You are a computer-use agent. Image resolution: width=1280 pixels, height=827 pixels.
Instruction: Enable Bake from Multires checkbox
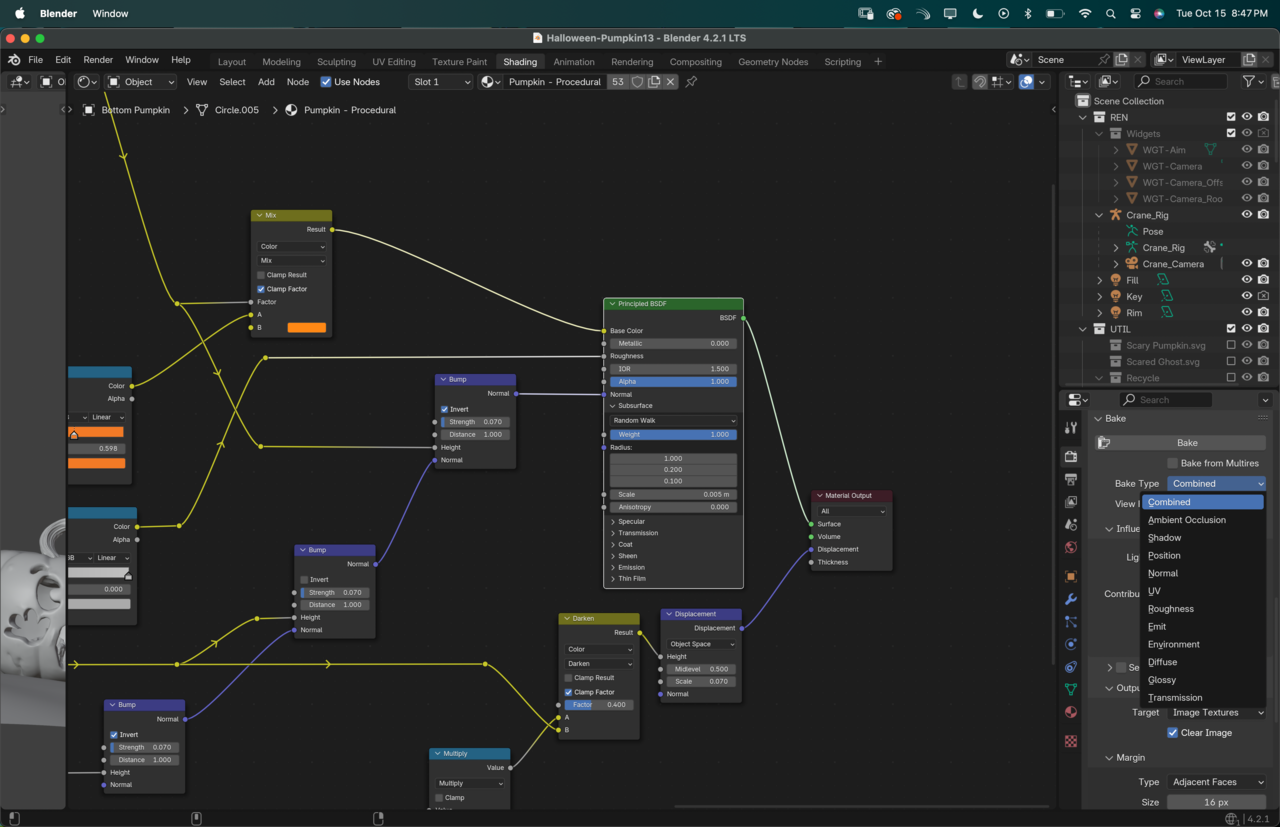tap(1173, 463)
